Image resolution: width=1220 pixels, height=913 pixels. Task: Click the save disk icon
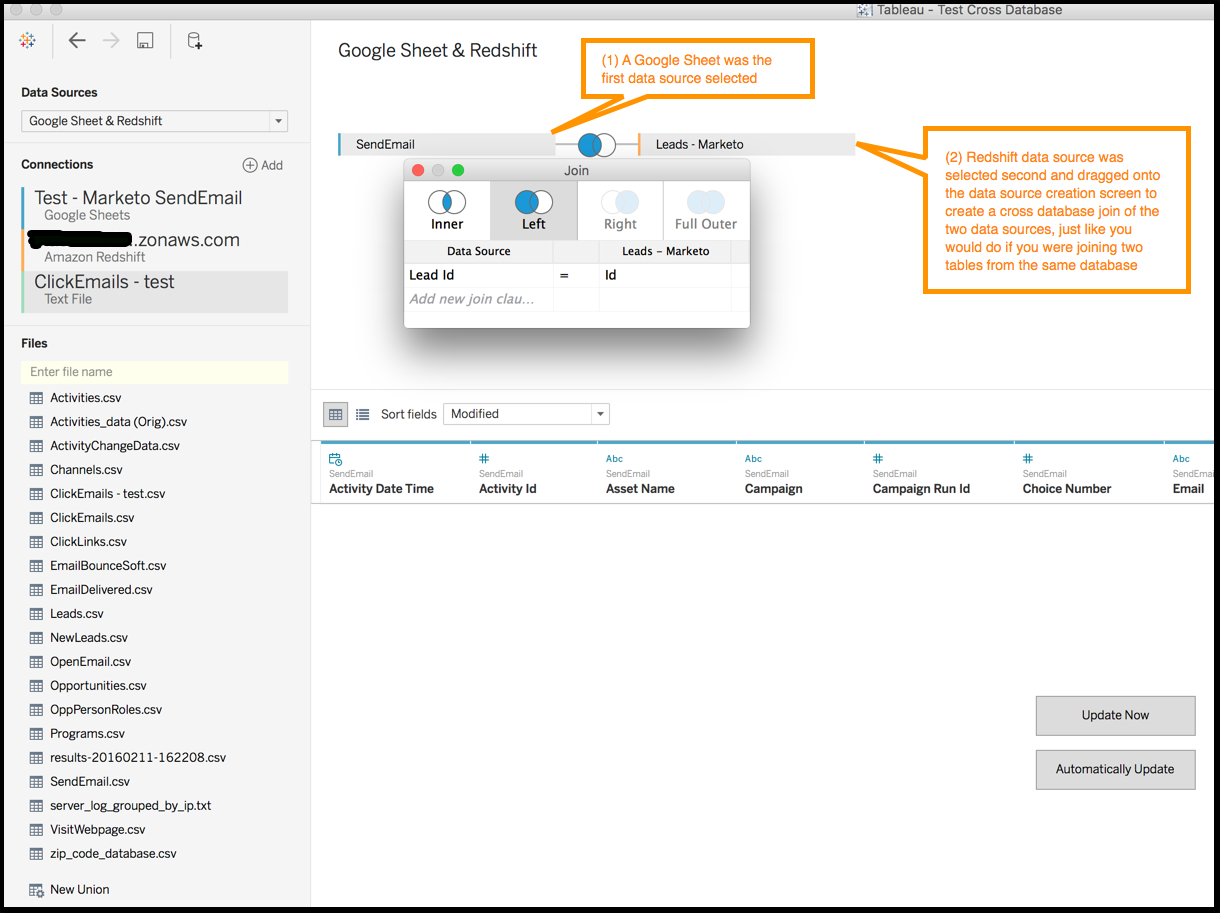[x=145, y=41]
